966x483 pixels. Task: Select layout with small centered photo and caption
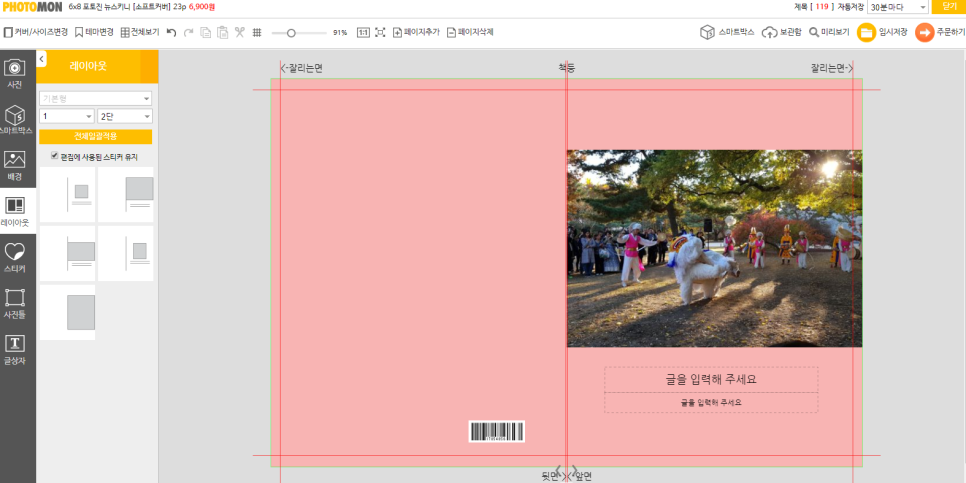[x=68, y=194]
